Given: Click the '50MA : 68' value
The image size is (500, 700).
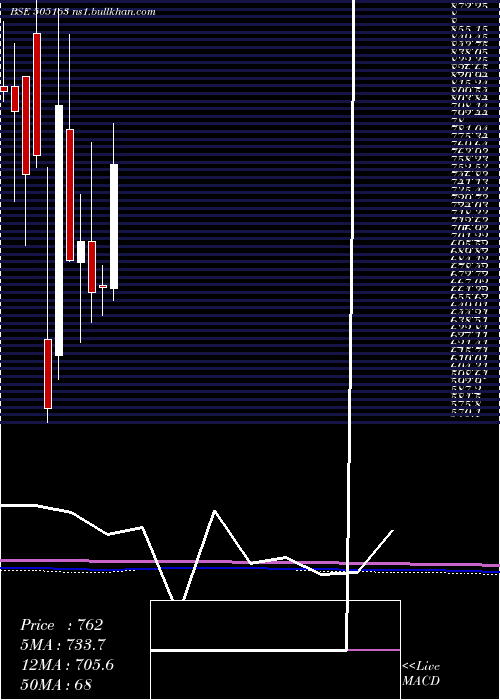Looking at the screenshot, I should 57,684.
